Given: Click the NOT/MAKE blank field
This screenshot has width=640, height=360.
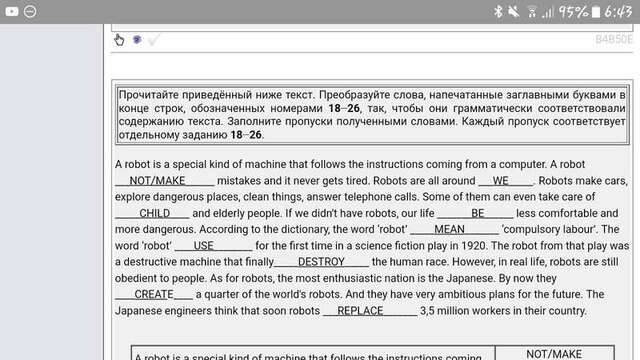Looking at the screenshot, I should 164,181.
